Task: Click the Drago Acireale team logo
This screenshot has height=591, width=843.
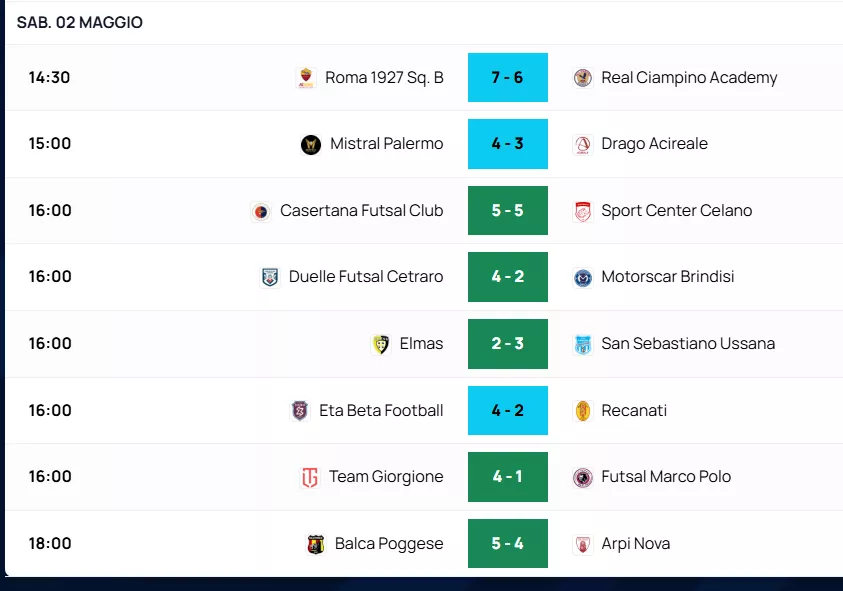Action: [583, 144]
